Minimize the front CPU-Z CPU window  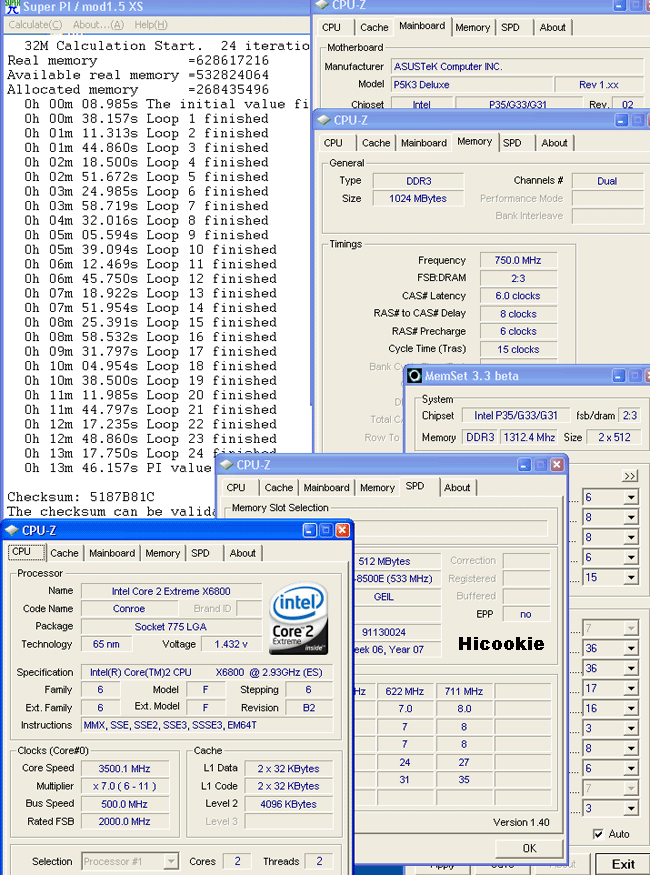310,531
